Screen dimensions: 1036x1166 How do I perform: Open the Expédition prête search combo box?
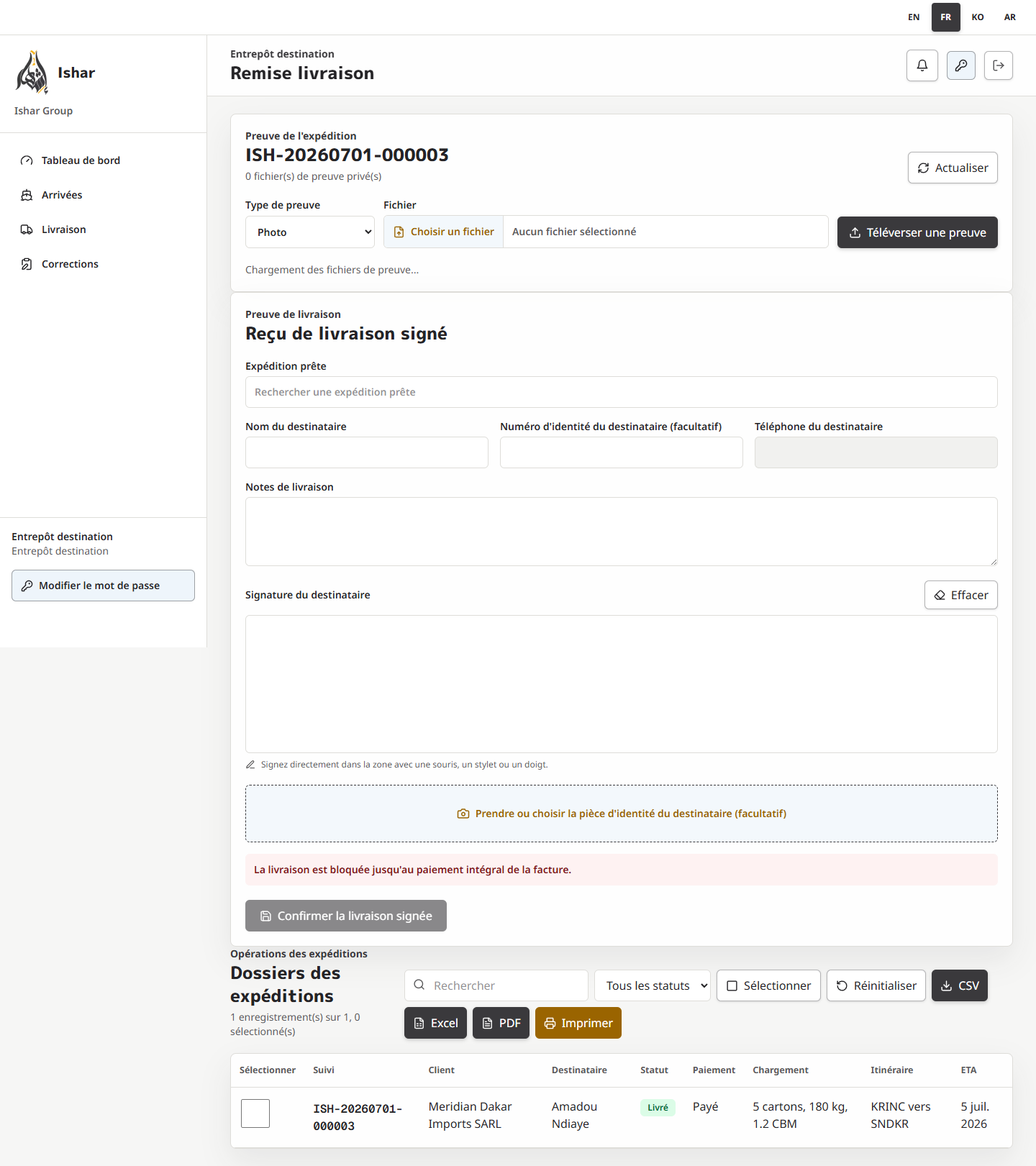(622, 392)
